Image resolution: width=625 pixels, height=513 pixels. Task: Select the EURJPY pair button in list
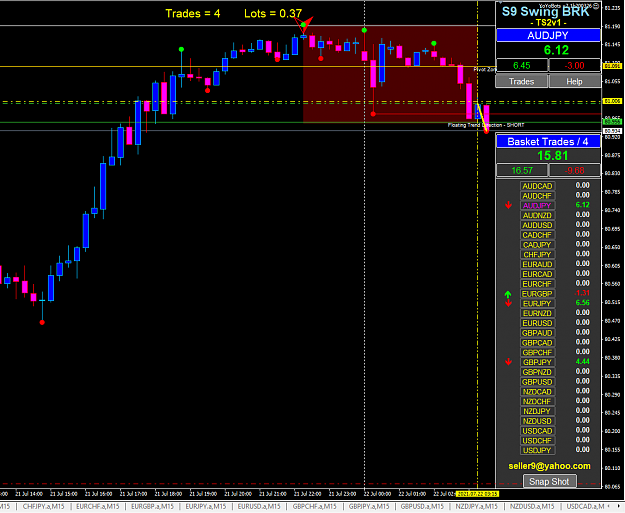tap(537, 303)
